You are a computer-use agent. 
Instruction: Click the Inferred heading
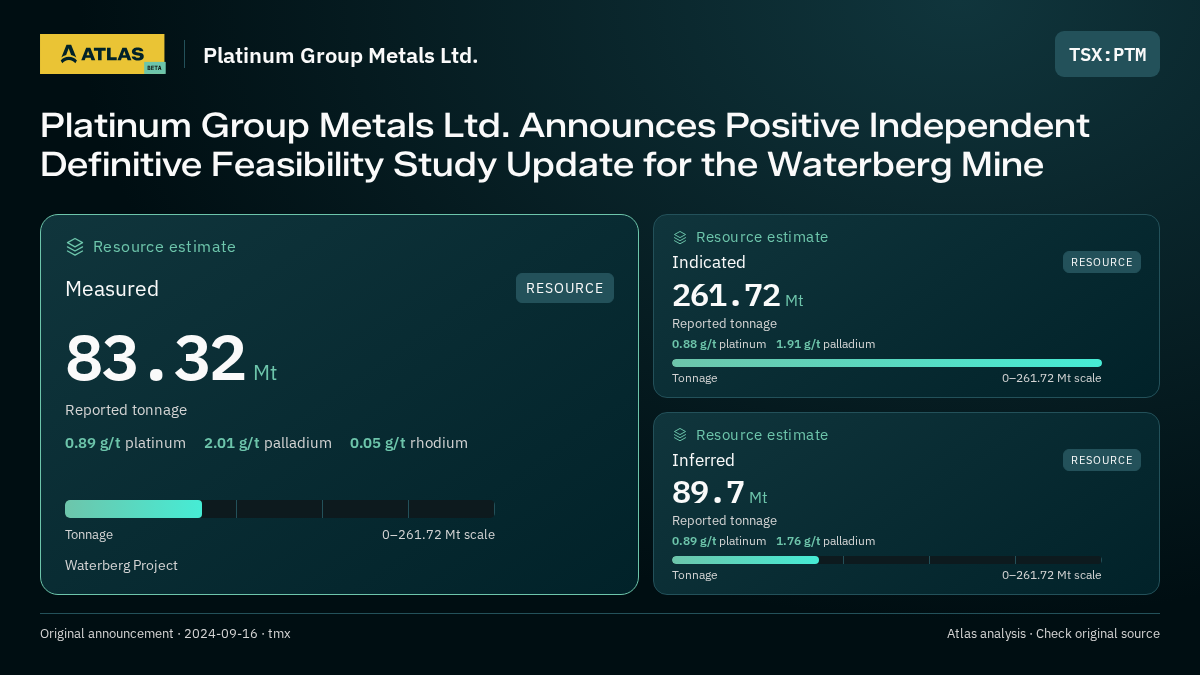(703, 460)
